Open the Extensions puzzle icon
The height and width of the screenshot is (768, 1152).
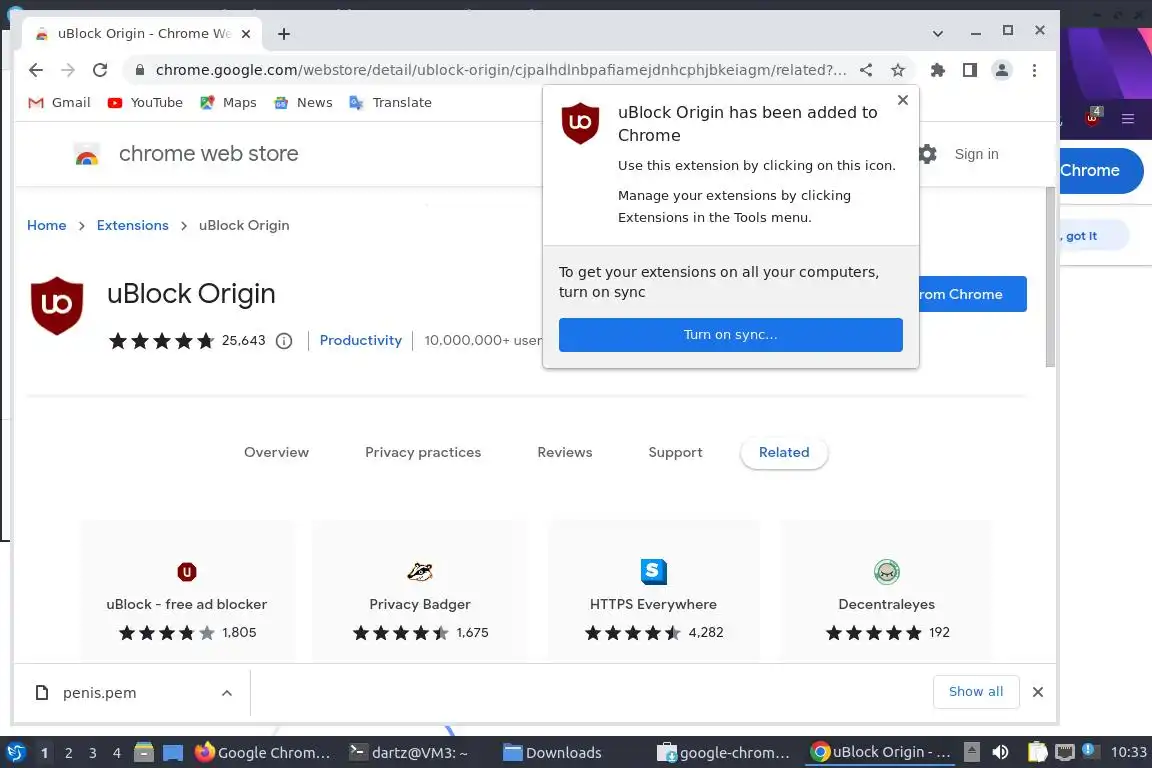(937, 70)
